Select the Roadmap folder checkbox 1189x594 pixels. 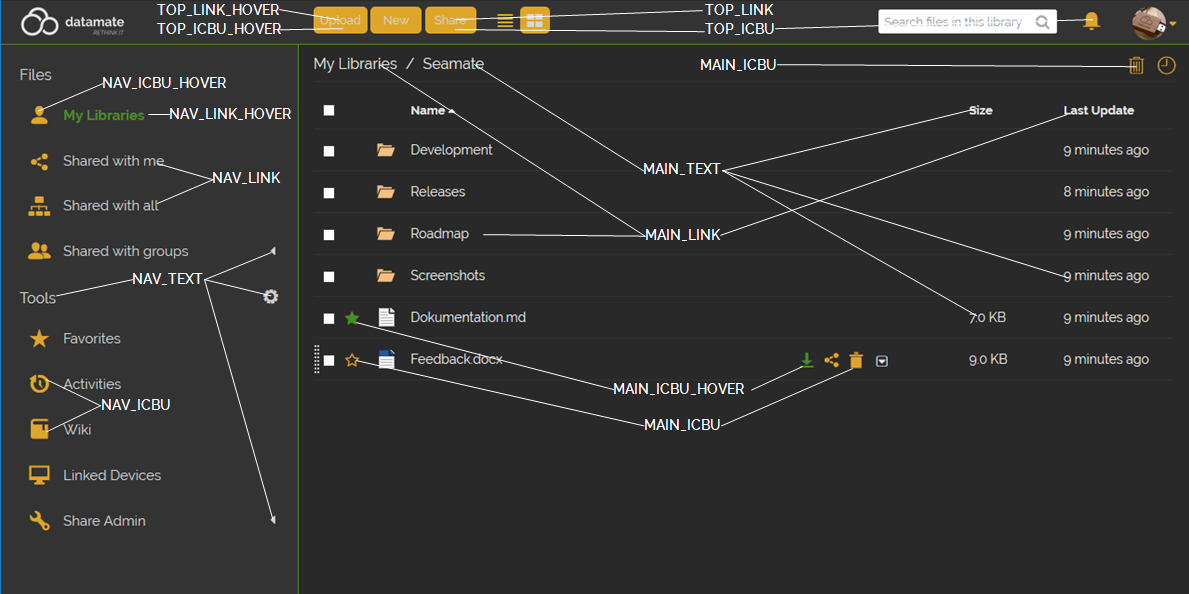coord(329,235)
